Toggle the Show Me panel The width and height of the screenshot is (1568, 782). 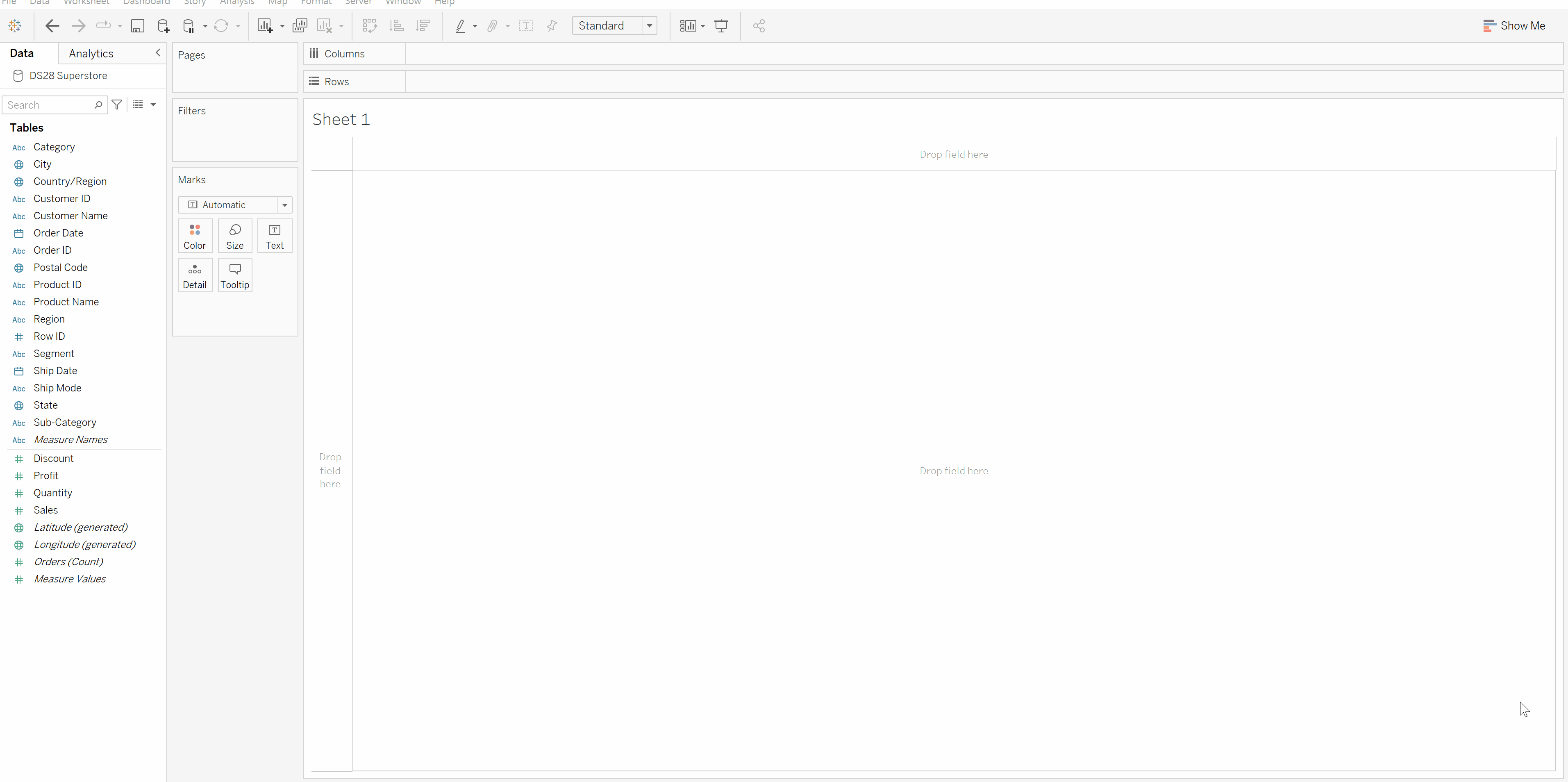point(1514,25)
